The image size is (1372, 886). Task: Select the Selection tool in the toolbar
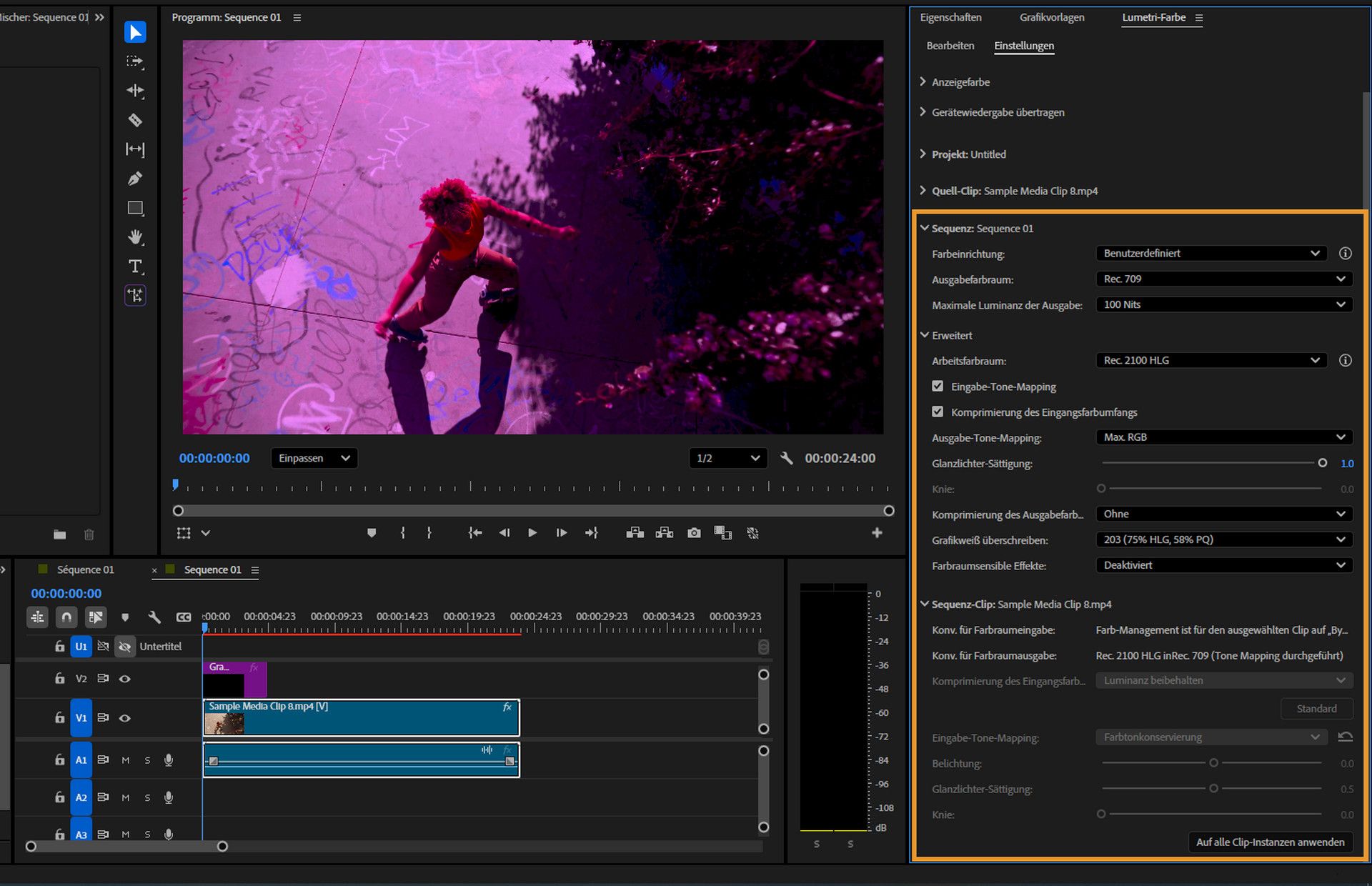134,31
